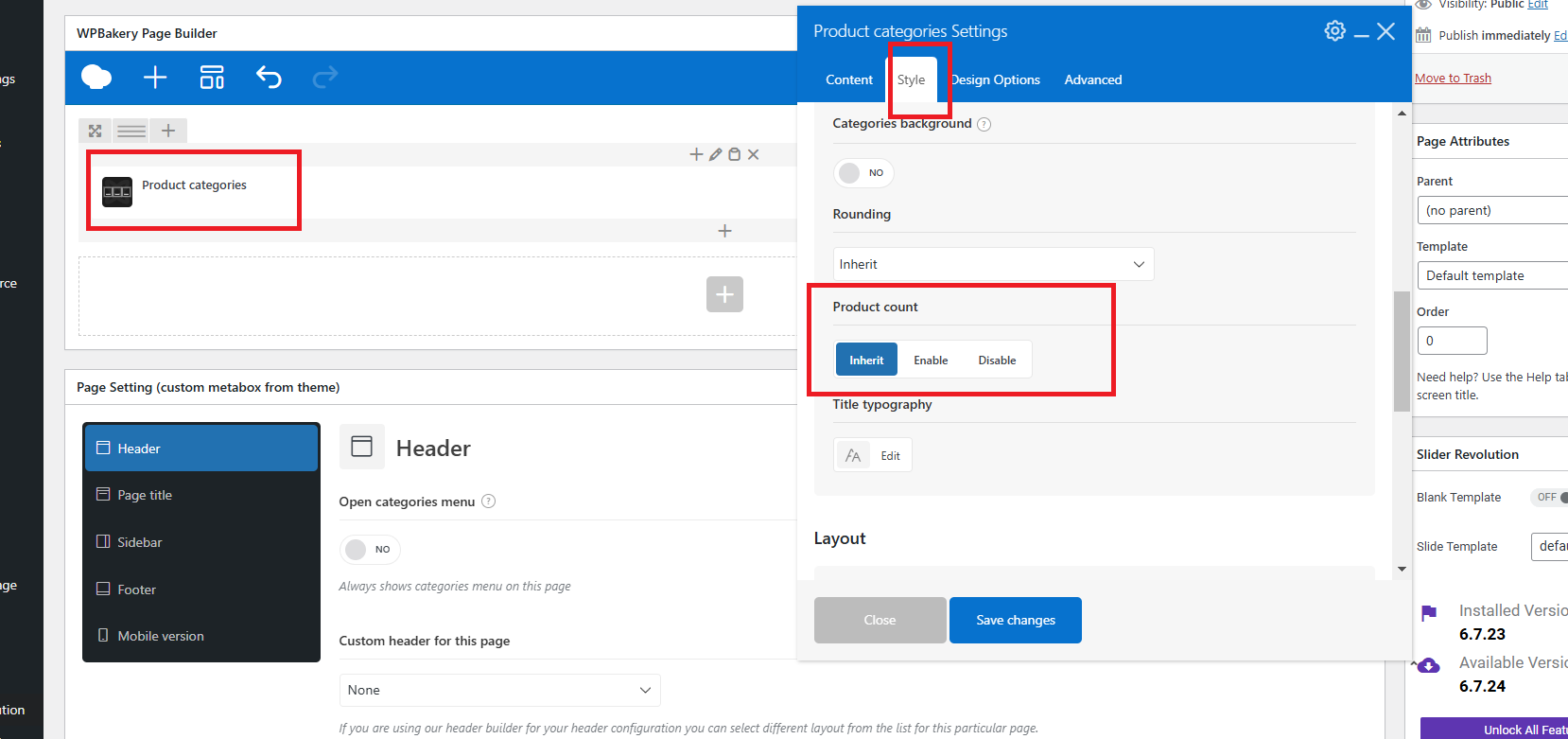The width and height of the screenshot is (1568, 739).
Task: Switch to the Design Options tab
Action: tap(996, 79)
